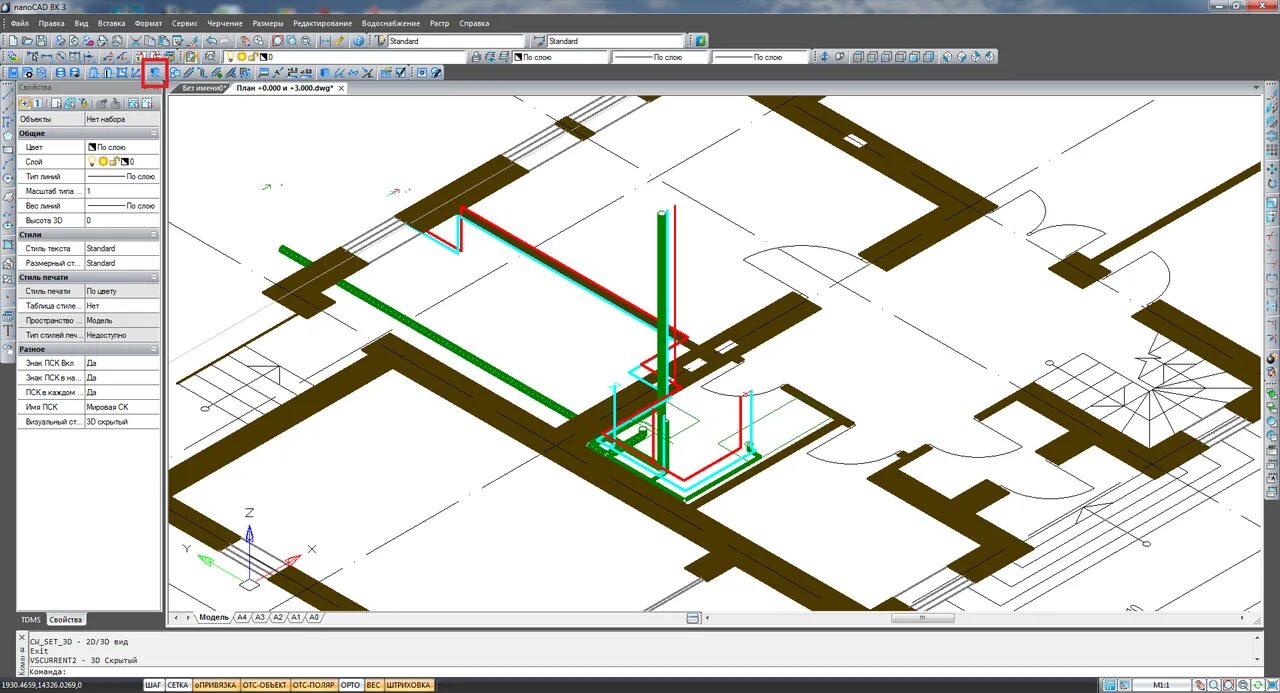Click the Open file folder icon
Viewport: 1280px width, 693px height.
pyautogui.click(x=27, y=41)
